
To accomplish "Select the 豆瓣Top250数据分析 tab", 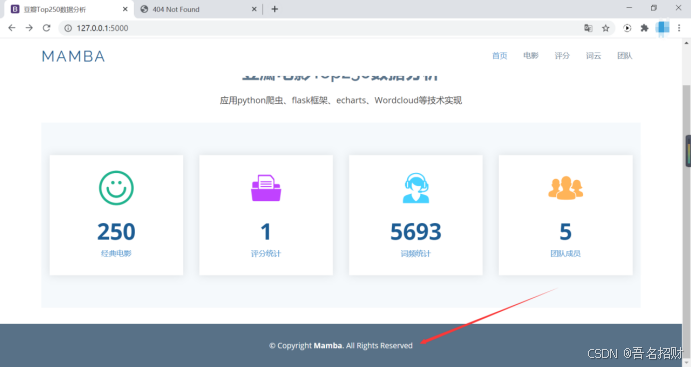I will pyautogui.click(x=68, y=9).
